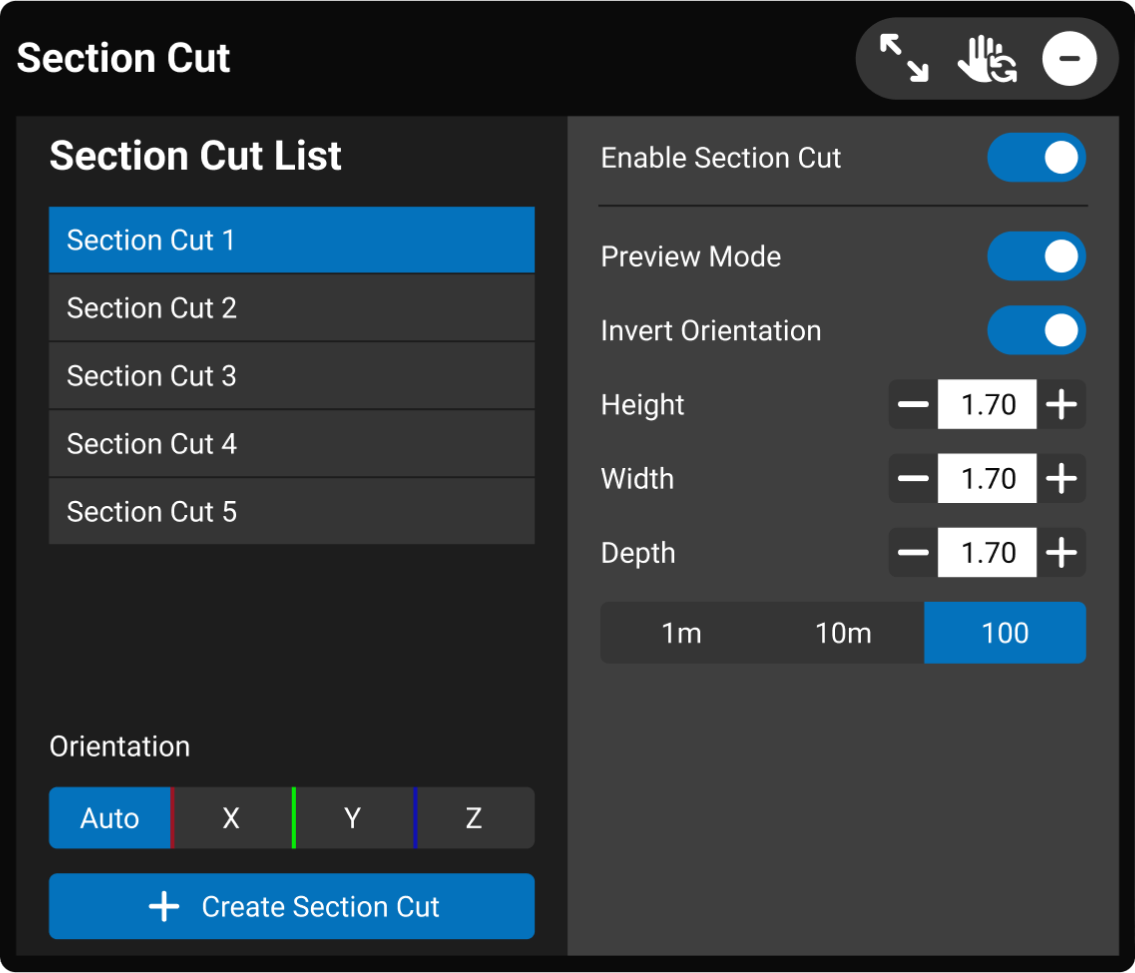Image resolution: width=1135 pixels, height=973 pixels.
Task: Toggle the Enable Section Cut switch
Action: pyautogui.click(x=1036, y=158)
